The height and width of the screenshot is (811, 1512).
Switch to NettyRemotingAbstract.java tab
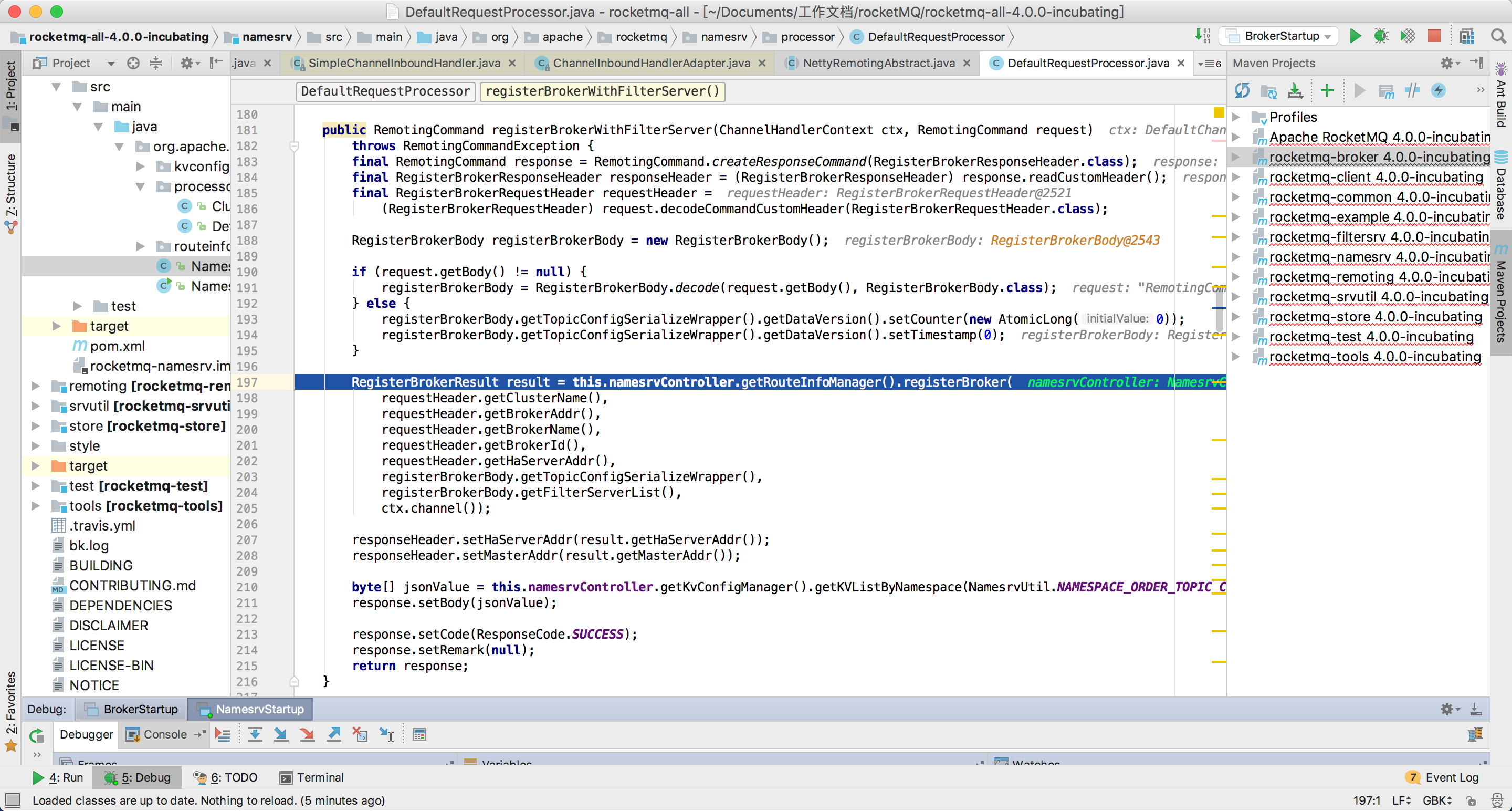pyautogui.click(x=878, y=63)
